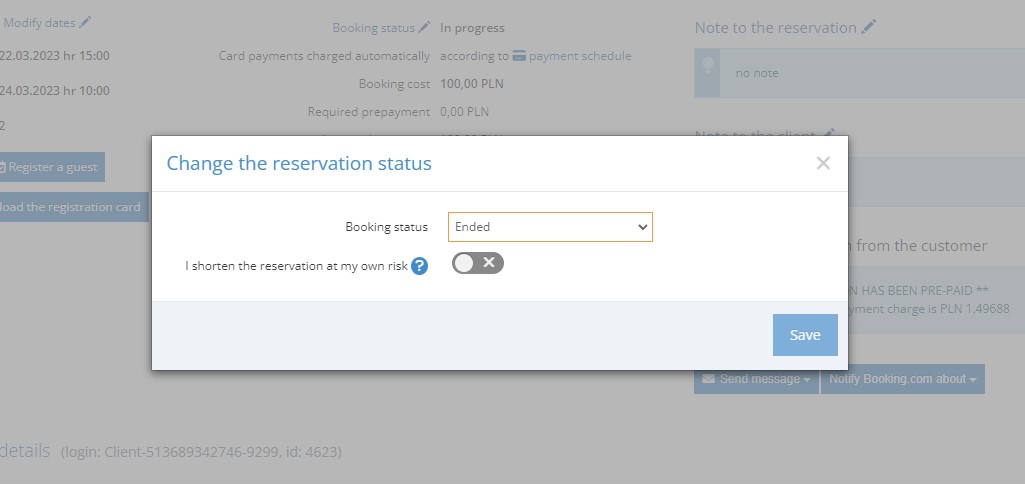
Task: Select the '100,00 PLN' booking cost value
Action: (x=472, y=84)
